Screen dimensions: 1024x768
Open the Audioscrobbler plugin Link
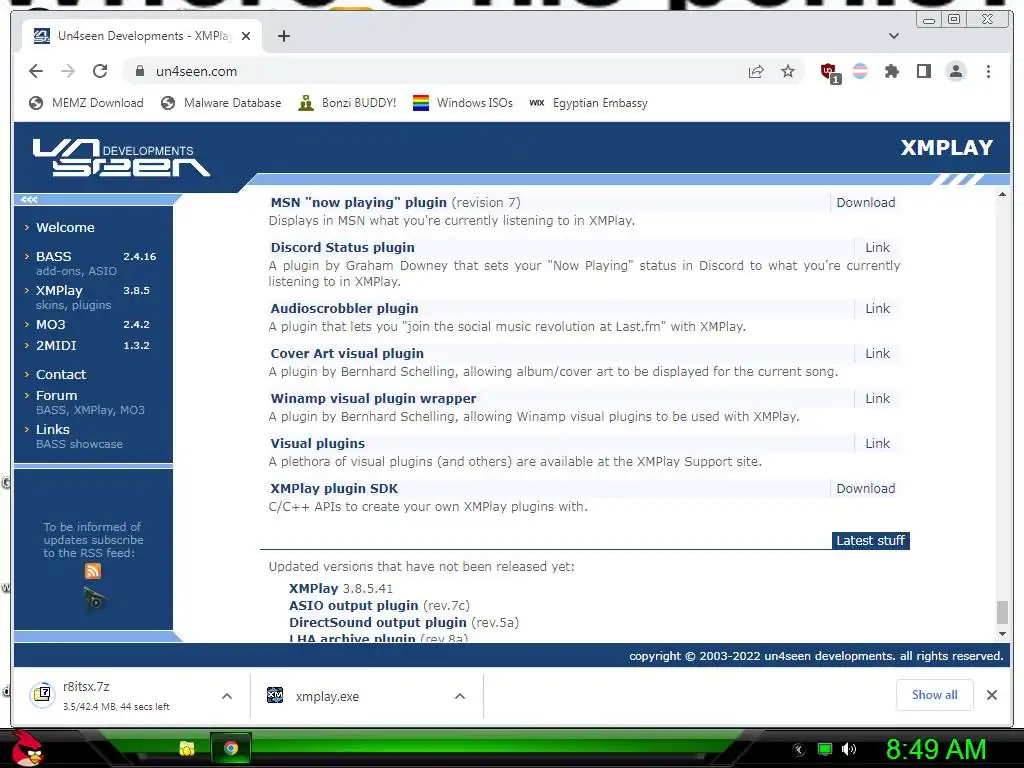877,308
